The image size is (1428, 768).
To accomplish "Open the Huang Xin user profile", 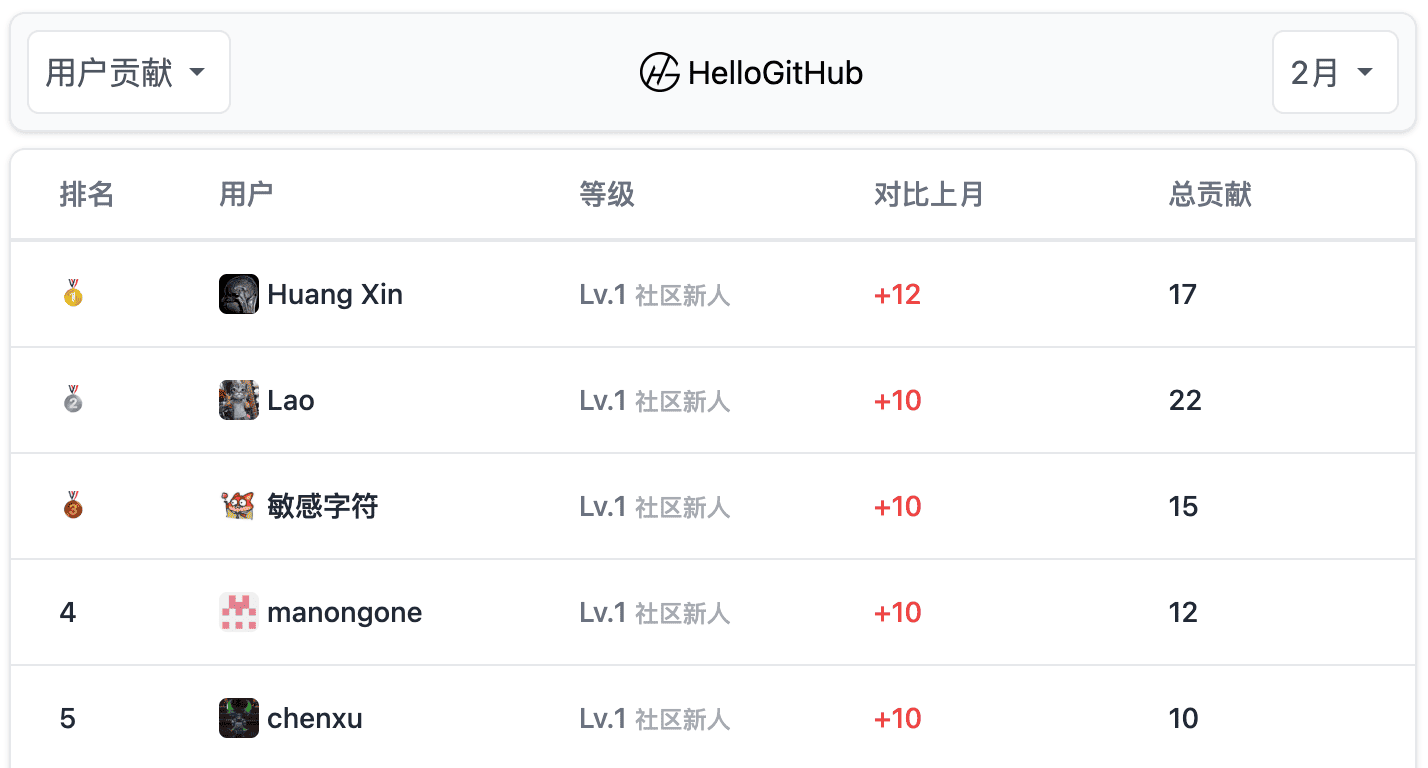I will (x=335, y=295).
